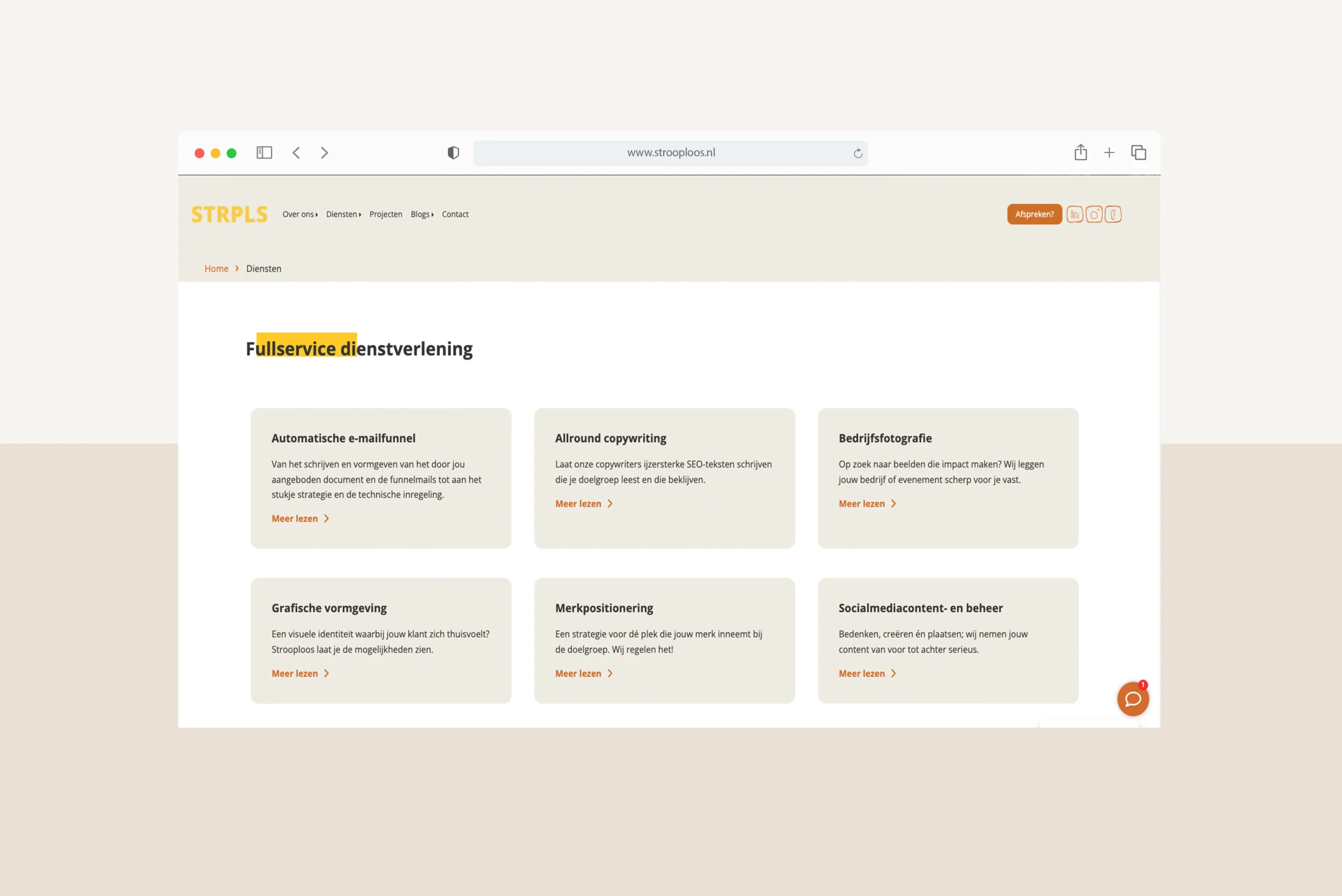Open the Contact menu item
The width and height of the screenshot is (1342, 896).
point(455,214)
